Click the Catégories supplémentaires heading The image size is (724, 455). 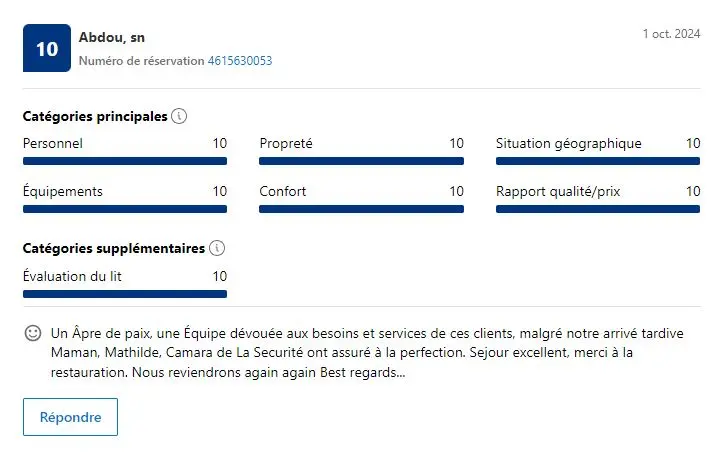pyautogui.click(x=114, y=248)
